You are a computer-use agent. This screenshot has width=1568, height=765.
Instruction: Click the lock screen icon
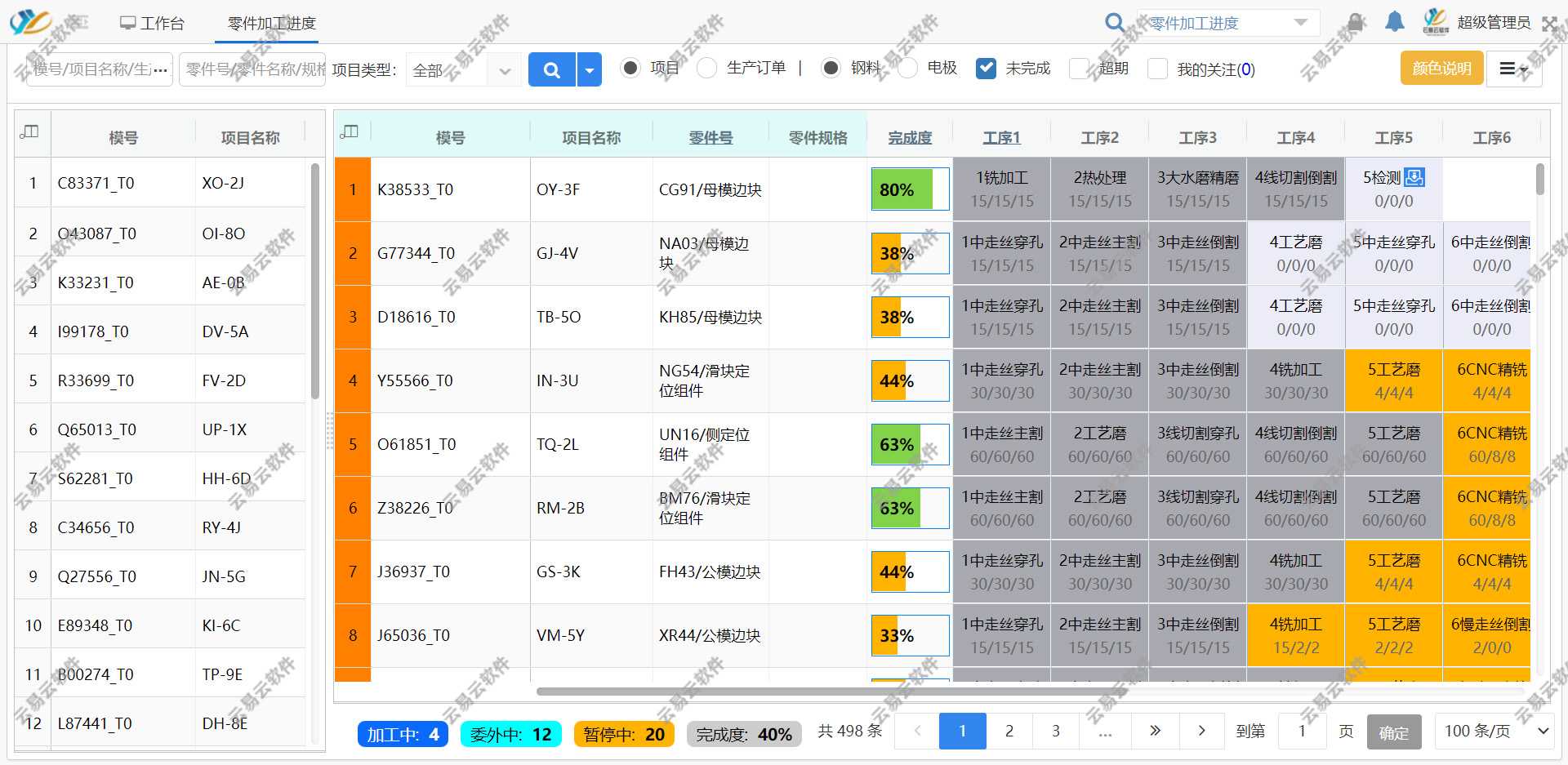(1356, 22)
